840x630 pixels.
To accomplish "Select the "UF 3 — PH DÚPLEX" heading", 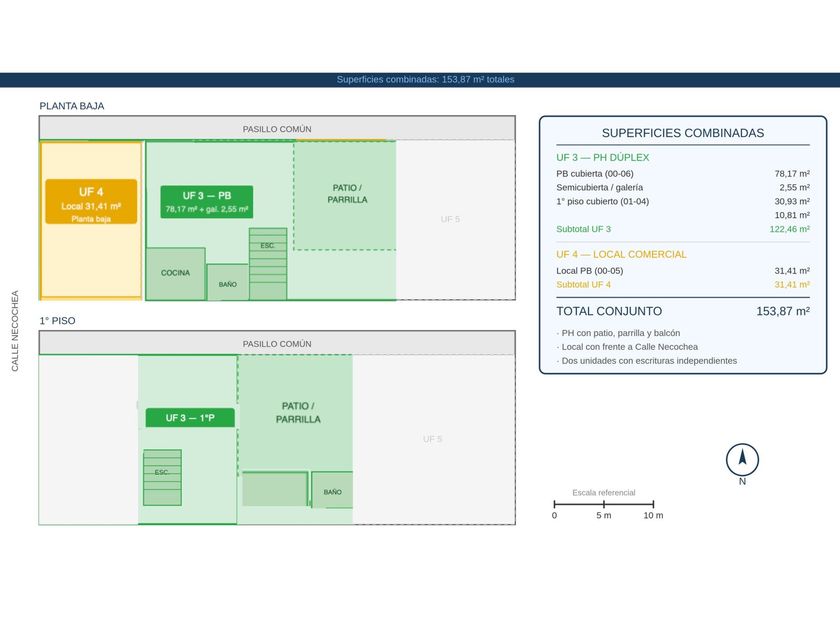I will (603, 158).
